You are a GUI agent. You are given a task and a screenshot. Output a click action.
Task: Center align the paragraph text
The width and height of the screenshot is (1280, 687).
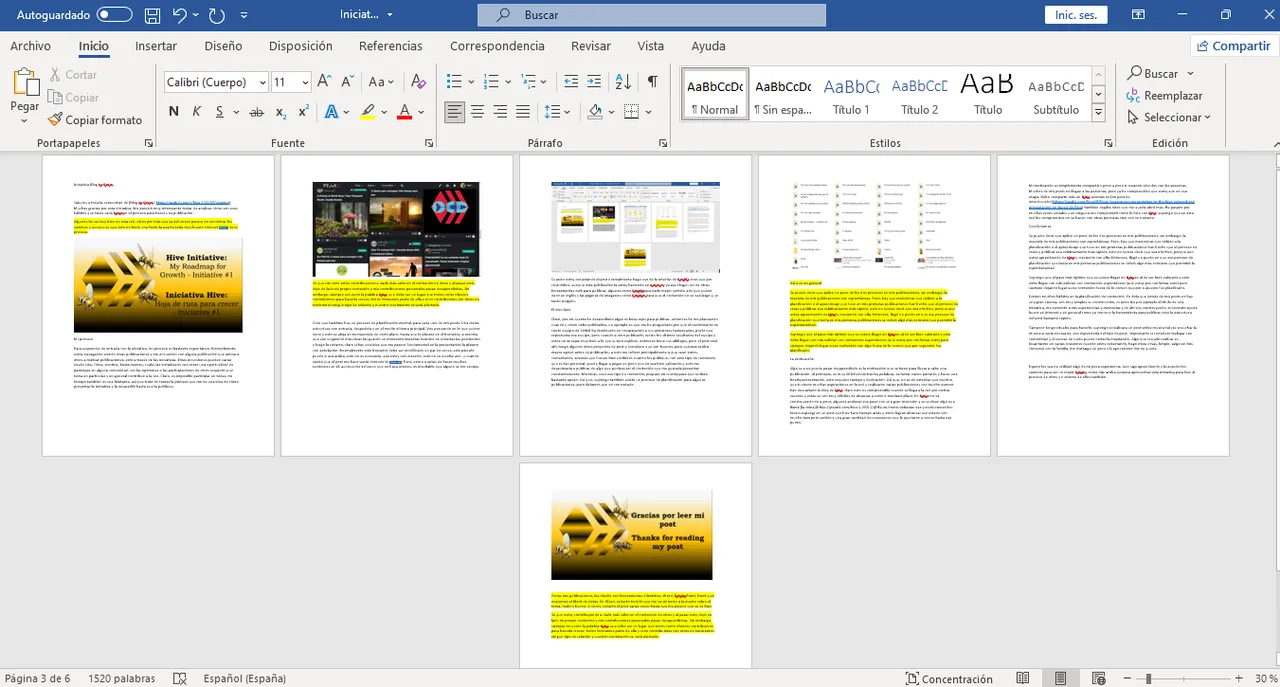[x=477, y=112]
